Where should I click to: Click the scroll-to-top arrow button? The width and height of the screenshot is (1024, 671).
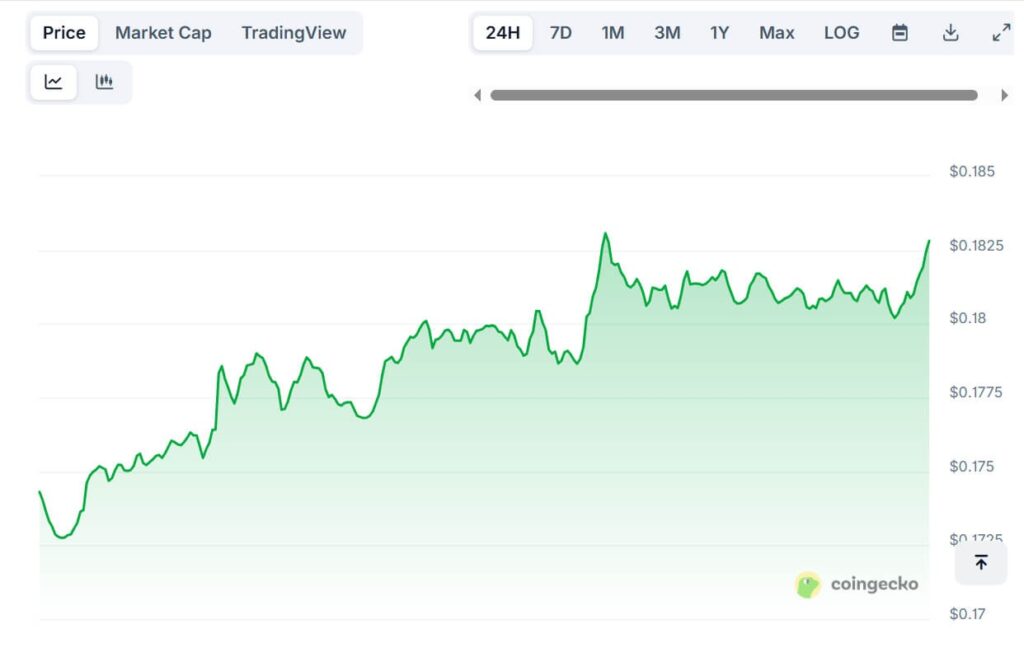(x=980, y=563)
